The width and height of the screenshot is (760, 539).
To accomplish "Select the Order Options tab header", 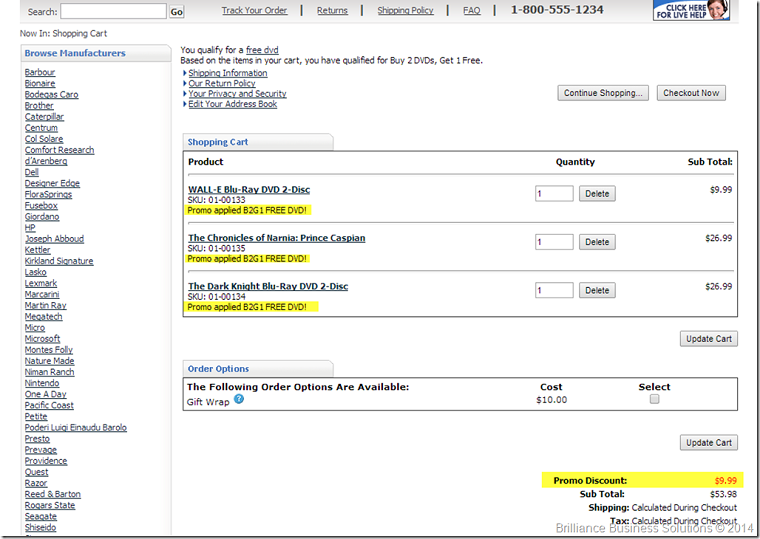I will pyautogui.click(x=258, y=369).
